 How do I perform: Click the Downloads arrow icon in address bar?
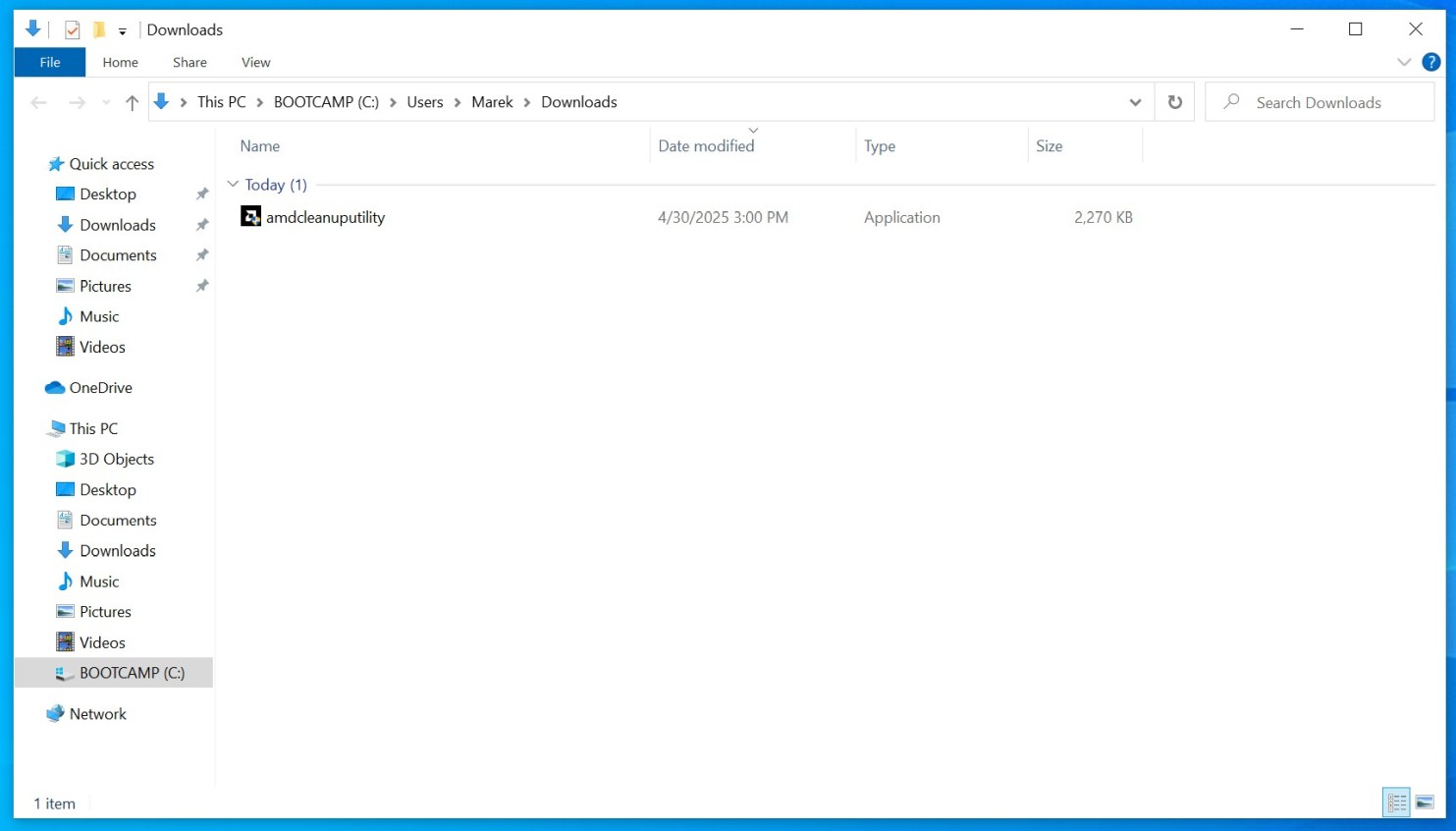(x=162, y=102)
